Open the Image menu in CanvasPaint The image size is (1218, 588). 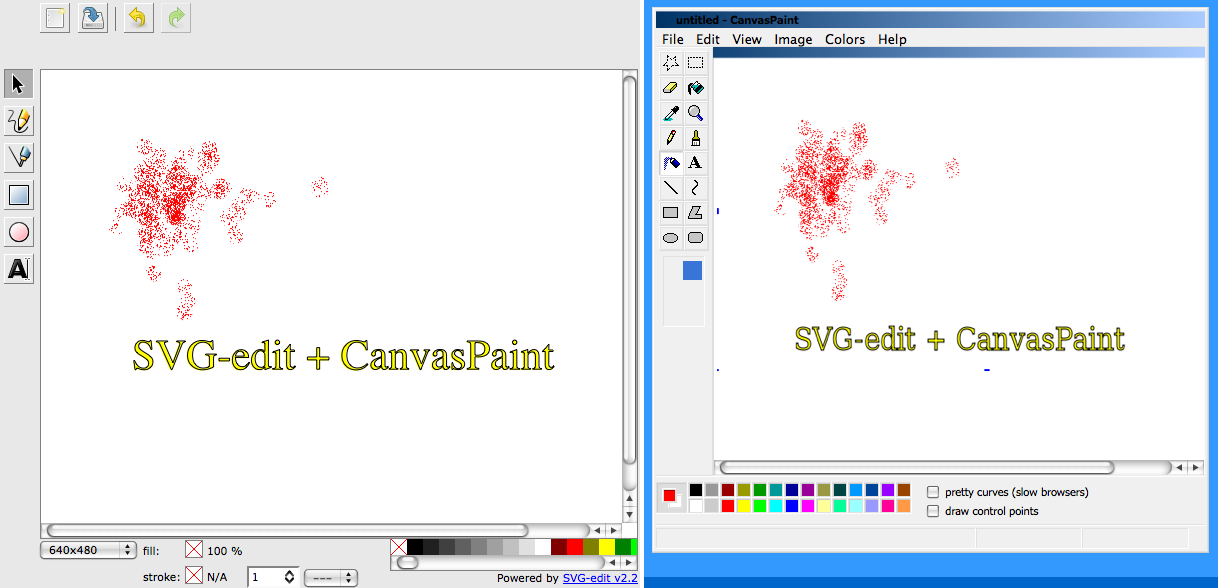[x=793, y=39]
